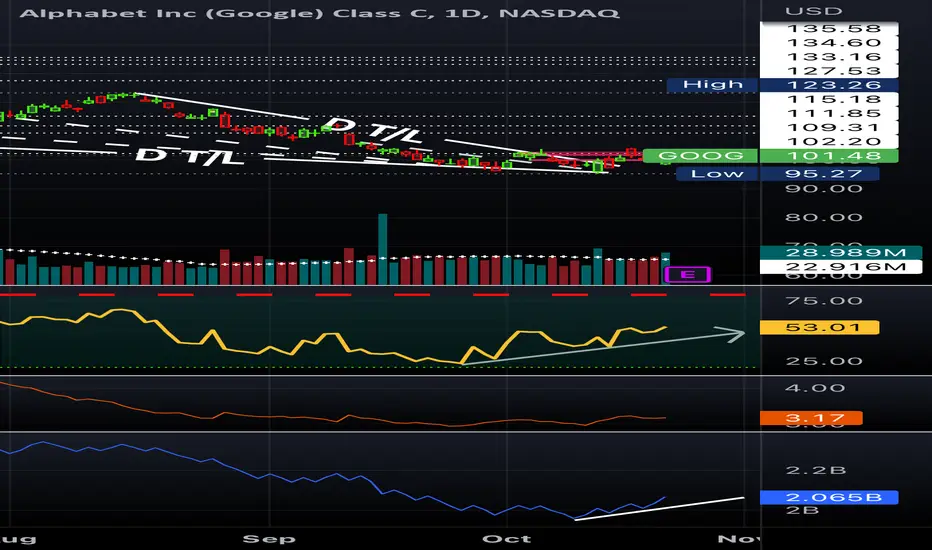
Task: Click the orange 3.17 indicator value label
Action: (811, 419)
